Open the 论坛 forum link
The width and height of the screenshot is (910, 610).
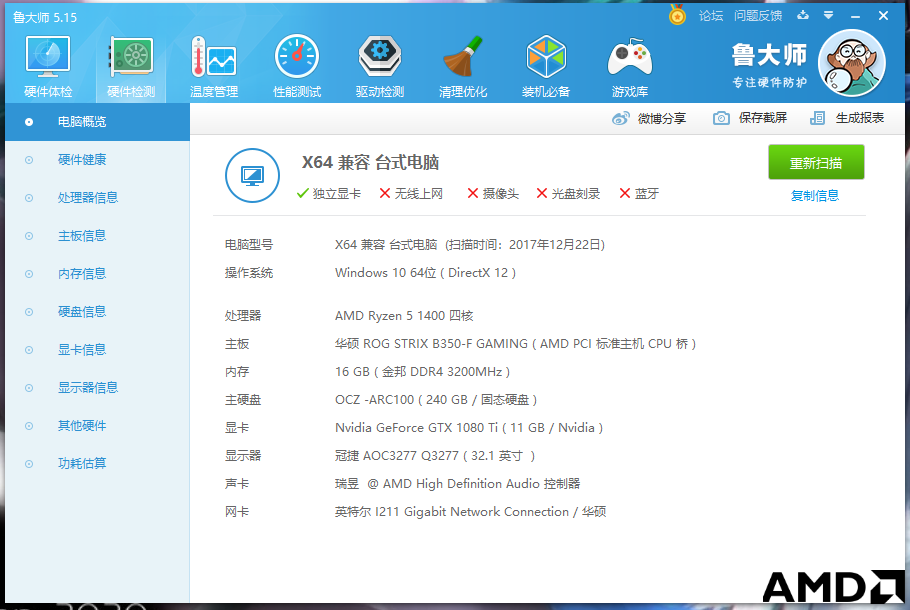pyautogui.click(x=711, y=16)
